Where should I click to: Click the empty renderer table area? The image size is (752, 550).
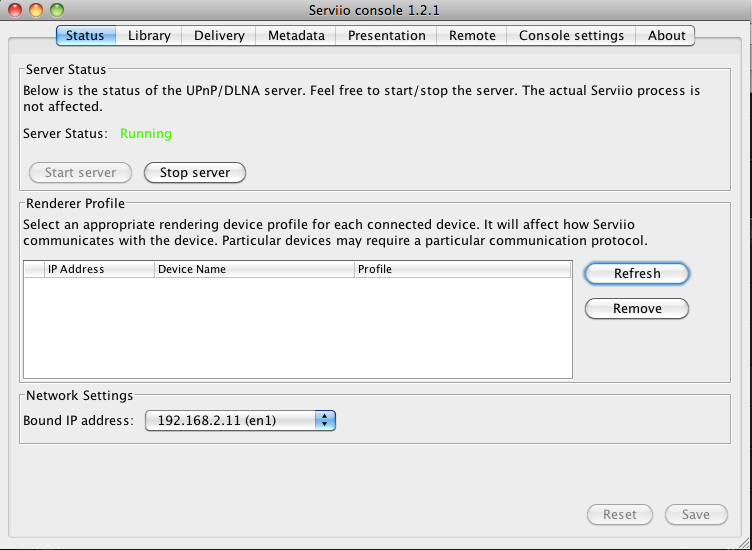(297, 328)
